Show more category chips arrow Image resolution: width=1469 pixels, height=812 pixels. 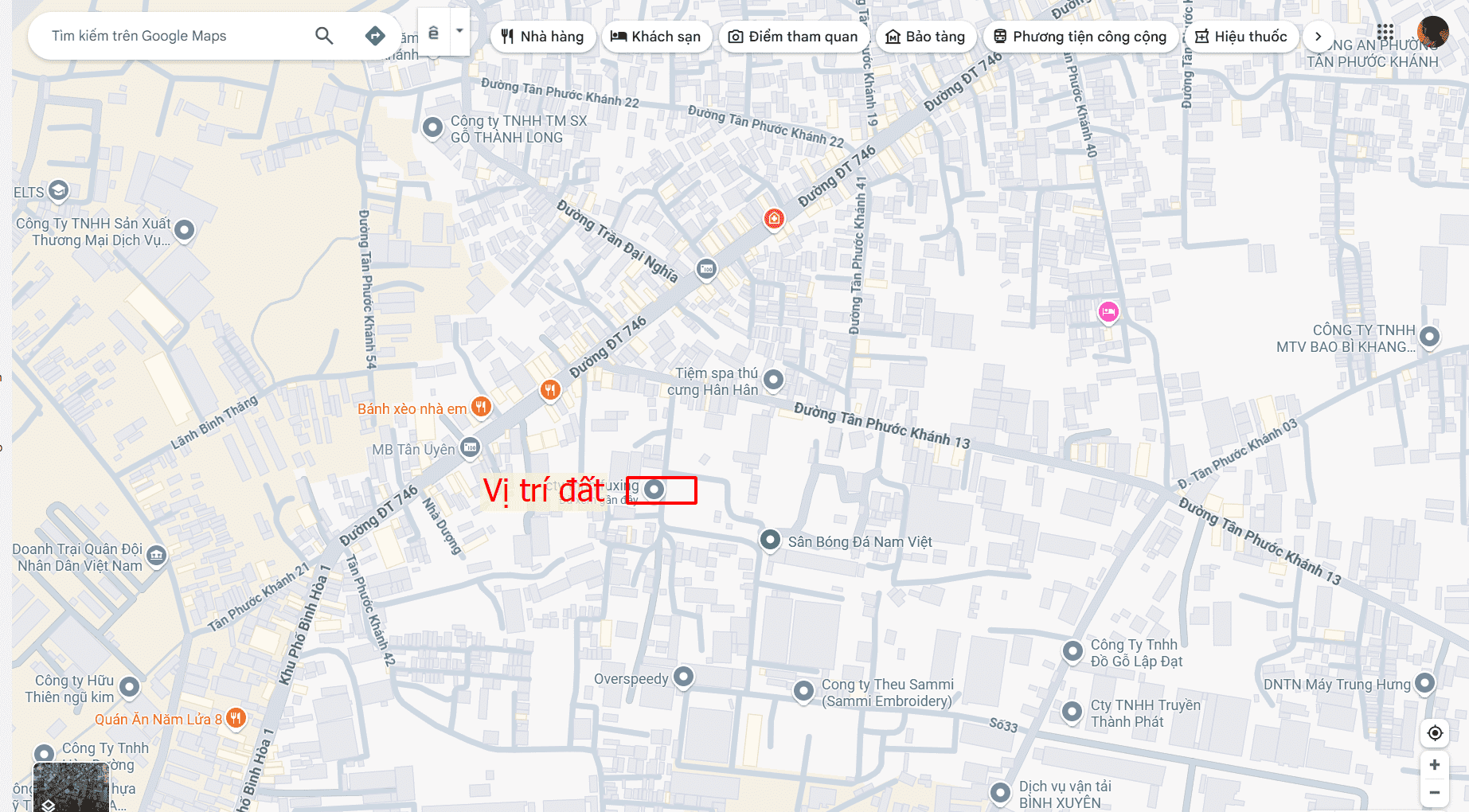[1318, 37]
